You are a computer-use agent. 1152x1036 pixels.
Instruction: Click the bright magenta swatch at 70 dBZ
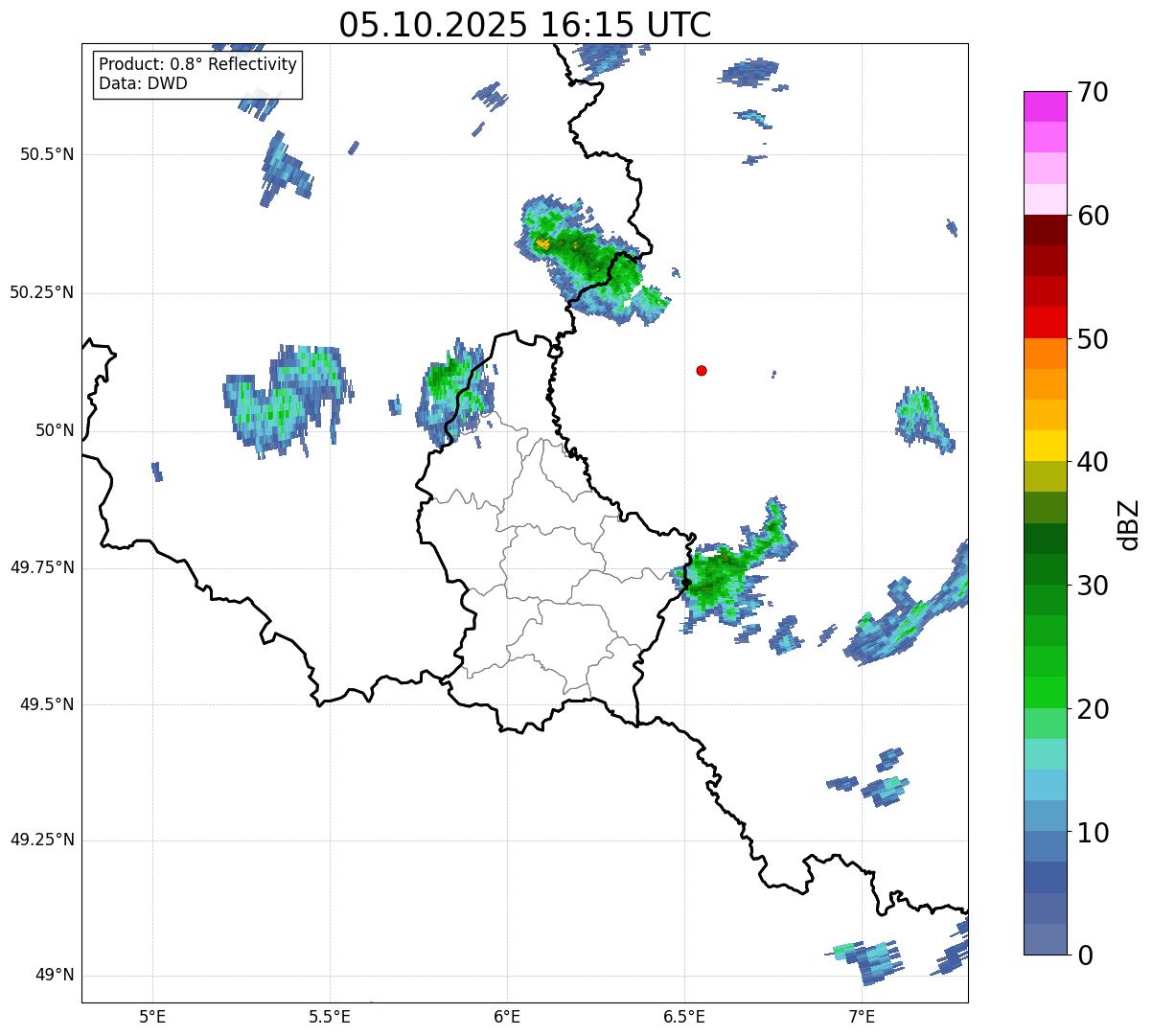point(1046,106)
